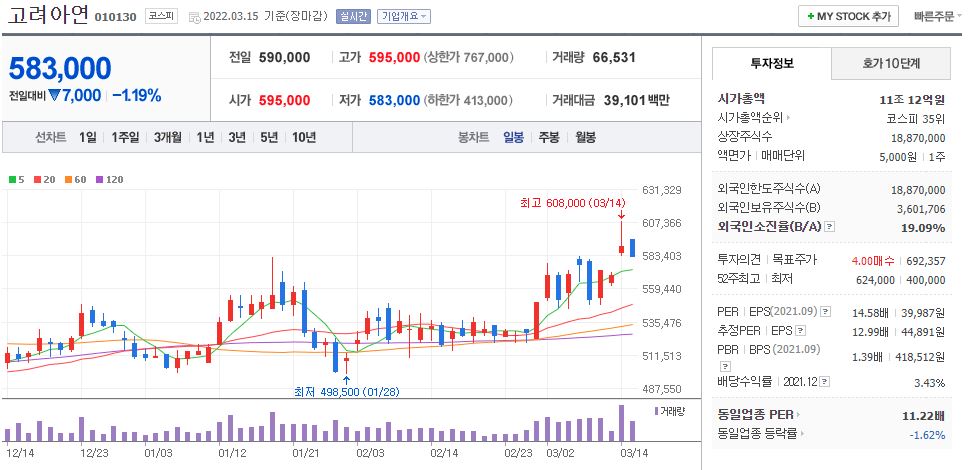Open help icon next to 배당수익률 2021.12
Image resolution: width=968 pixels, height=470 pixels.
(x=825, y=382)
